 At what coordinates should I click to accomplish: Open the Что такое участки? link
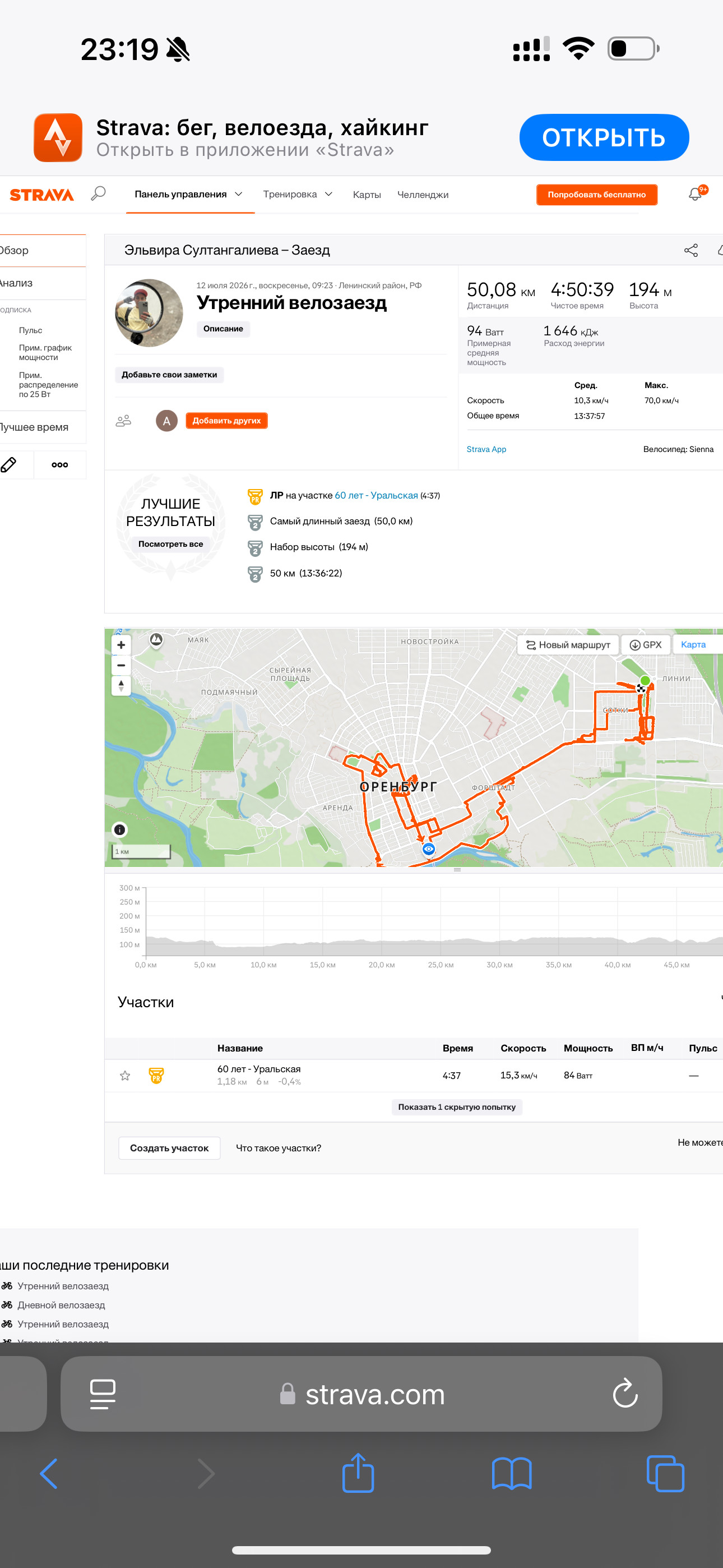point(279,1148)
